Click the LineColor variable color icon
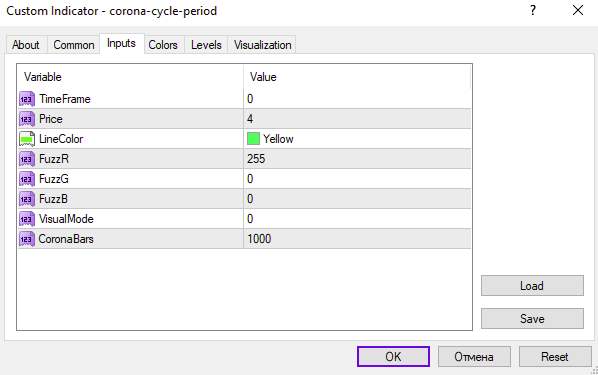The height and width of the screenshot is (375, 598). point(27,139)
